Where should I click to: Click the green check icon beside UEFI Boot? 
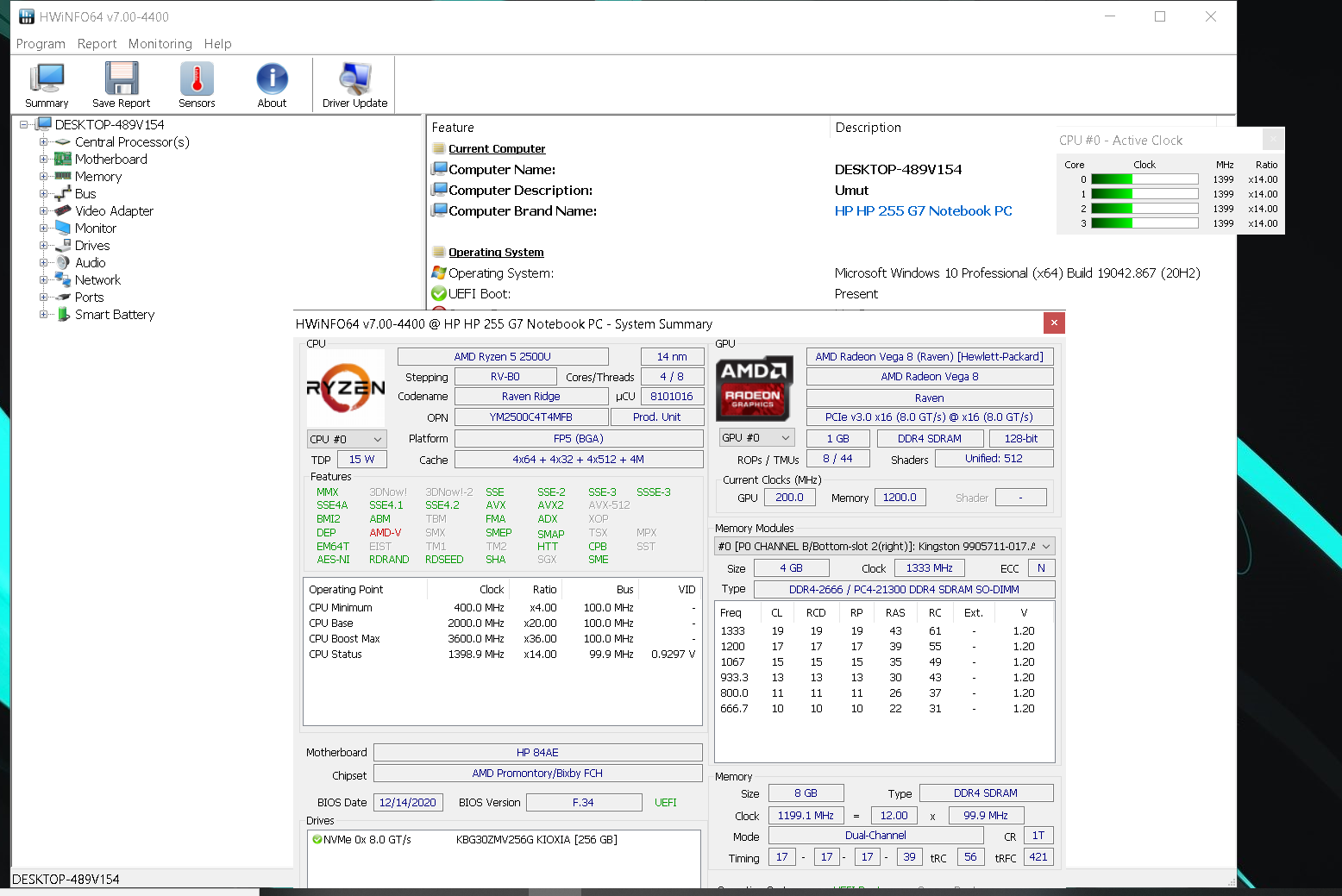pyautogui.click(x=439, y=294)
